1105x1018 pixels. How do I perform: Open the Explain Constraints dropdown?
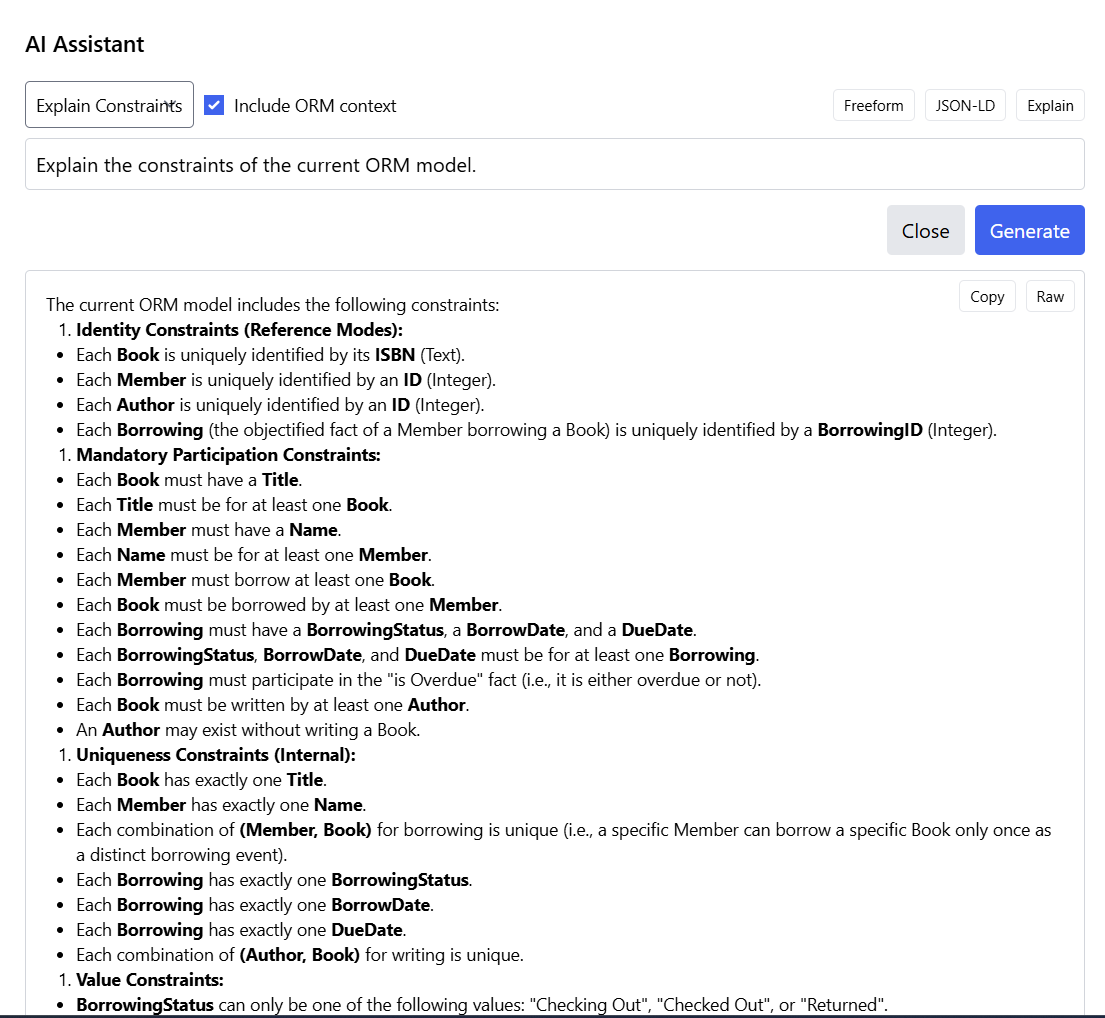click(109, 105)
